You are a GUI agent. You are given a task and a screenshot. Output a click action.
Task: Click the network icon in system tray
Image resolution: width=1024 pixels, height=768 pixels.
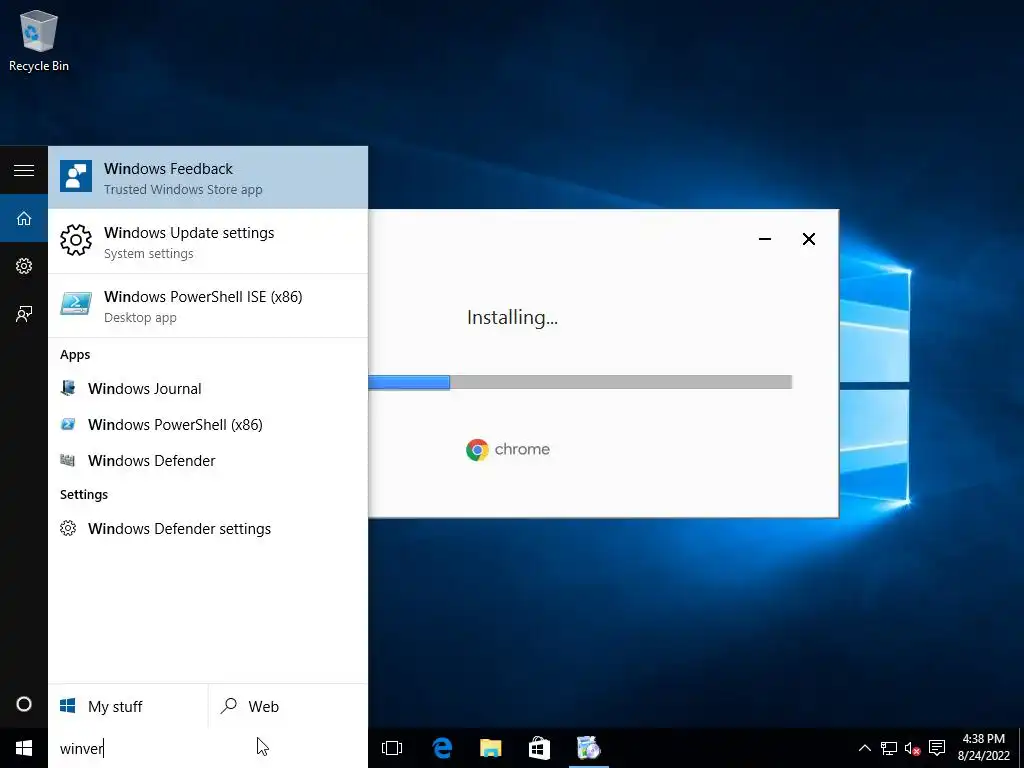click(x=889, y=748)
